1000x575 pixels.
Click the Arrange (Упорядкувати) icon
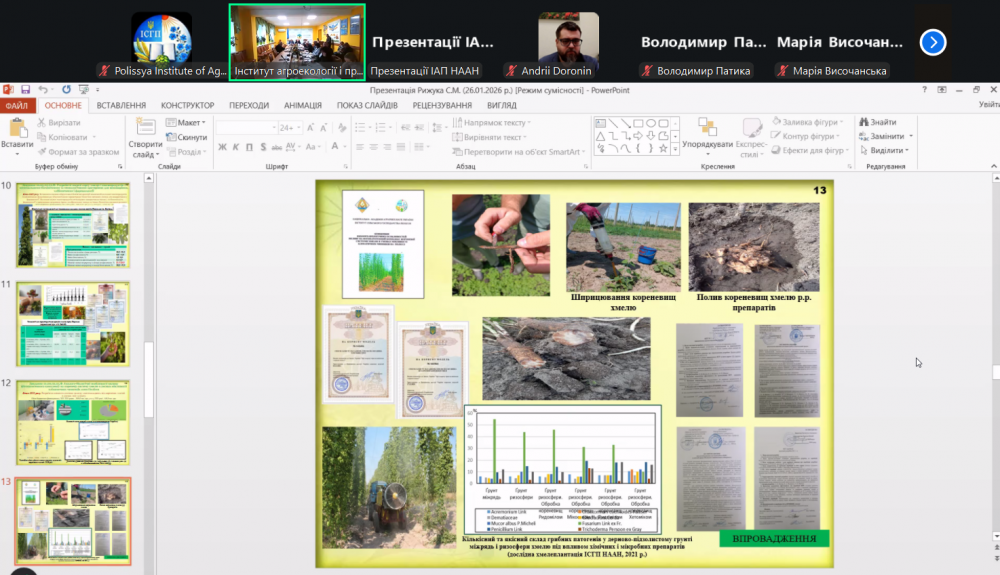707,128
